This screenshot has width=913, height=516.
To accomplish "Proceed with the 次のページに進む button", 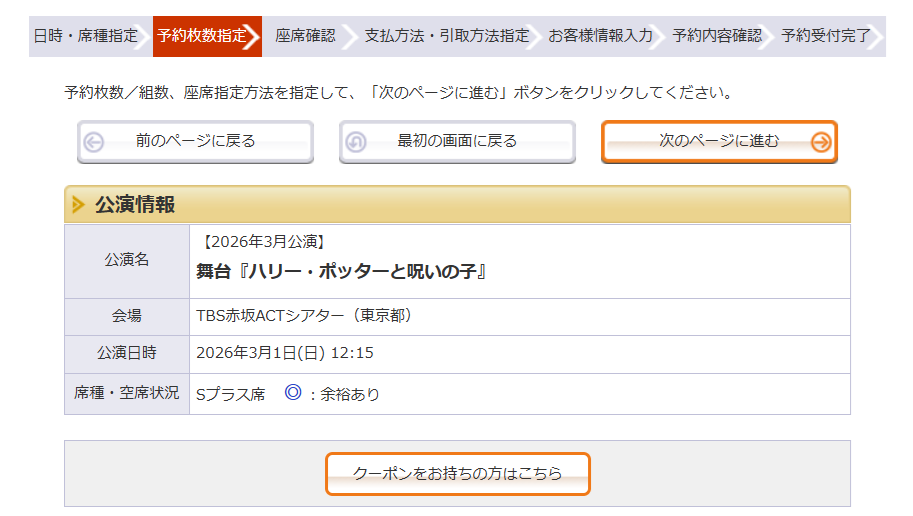I will [x=718, y=142].
